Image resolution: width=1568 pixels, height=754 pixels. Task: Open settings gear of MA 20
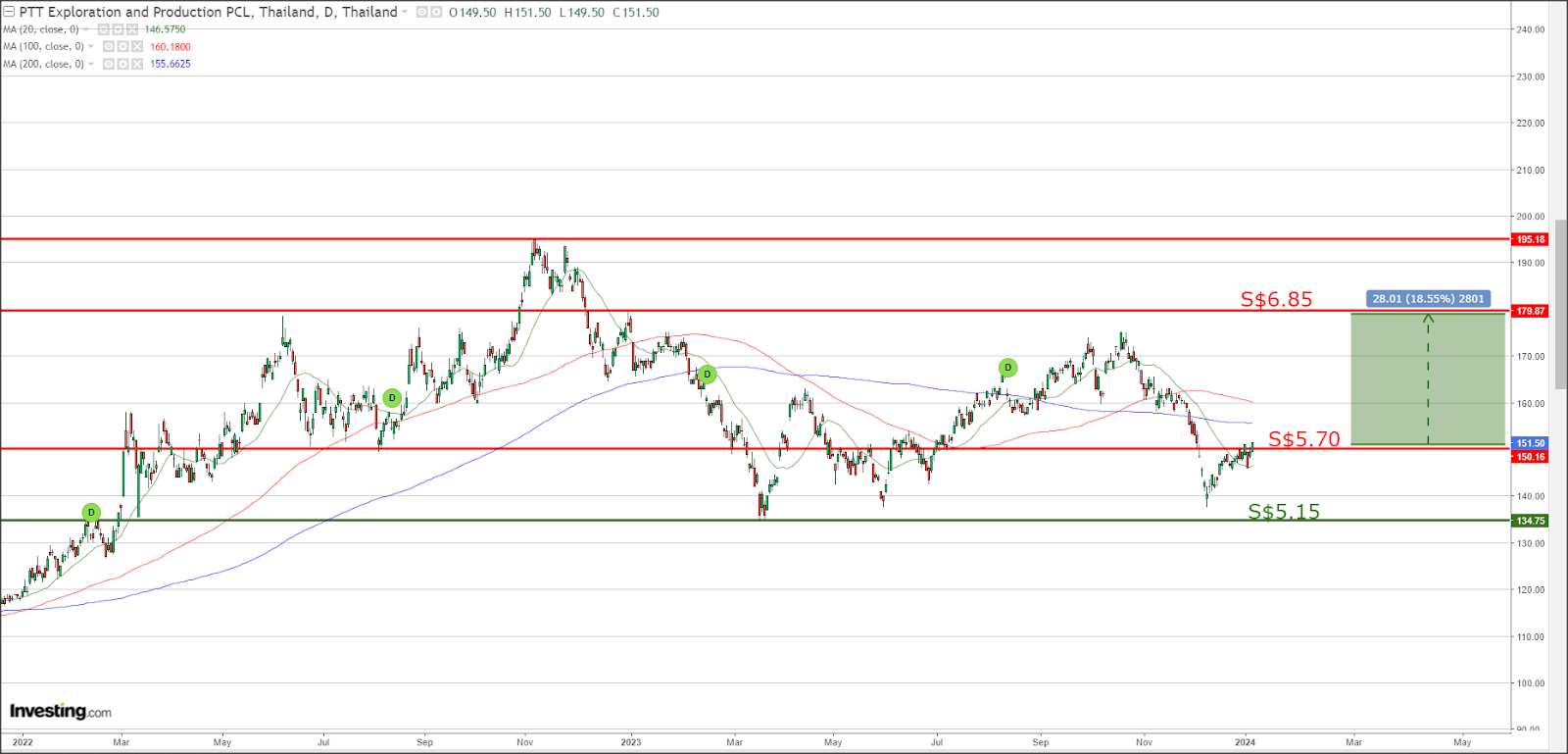[118, 29]
